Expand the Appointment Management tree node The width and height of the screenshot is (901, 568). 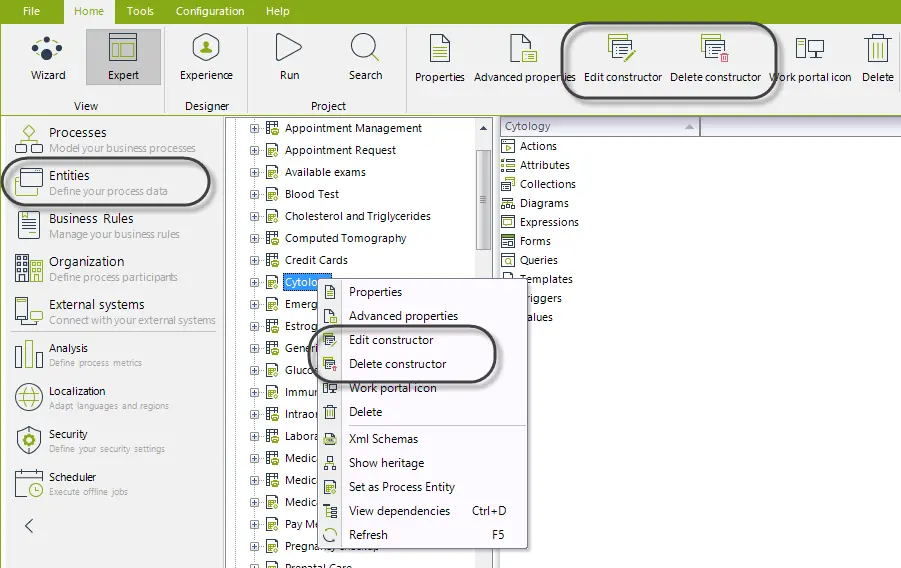[254, 128]
